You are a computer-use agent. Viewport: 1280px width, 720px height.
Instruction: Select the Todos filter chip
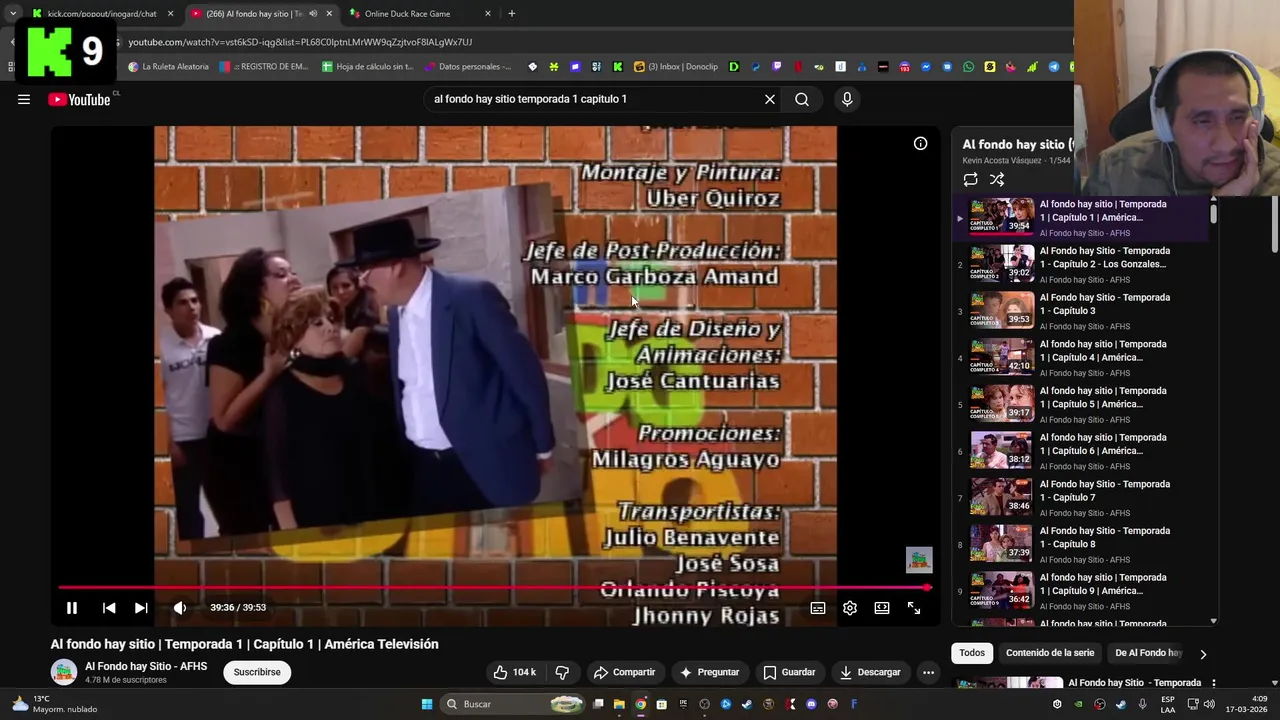[972, 653]
